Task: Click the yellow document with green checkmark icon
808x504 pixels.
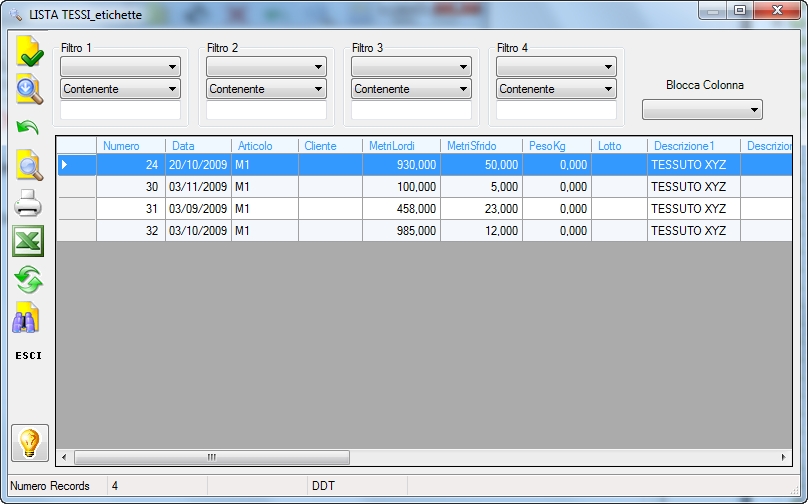Action: click(x=29, y=52)
